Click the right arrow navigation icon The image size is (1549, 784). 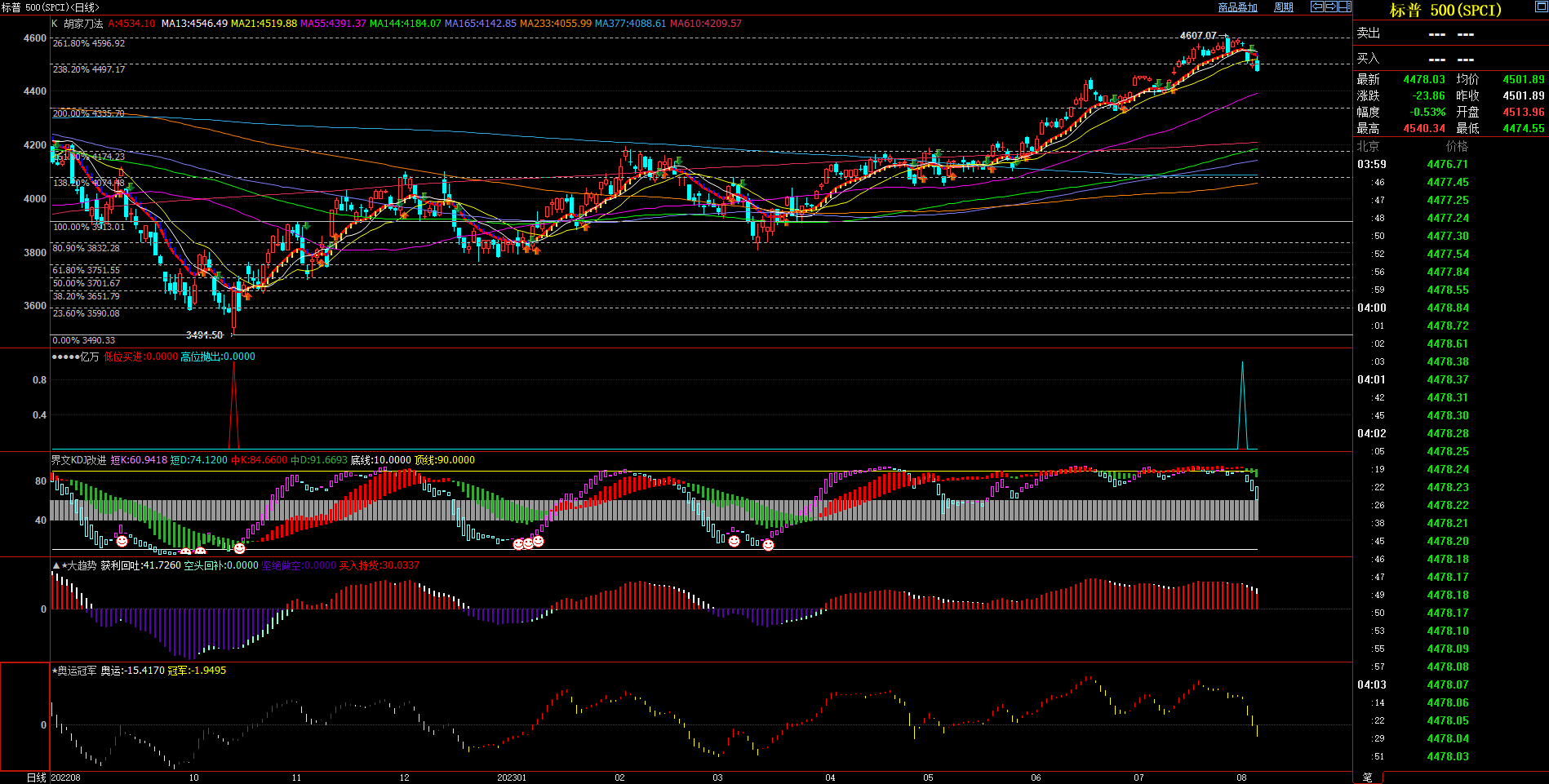(1330, 7)
